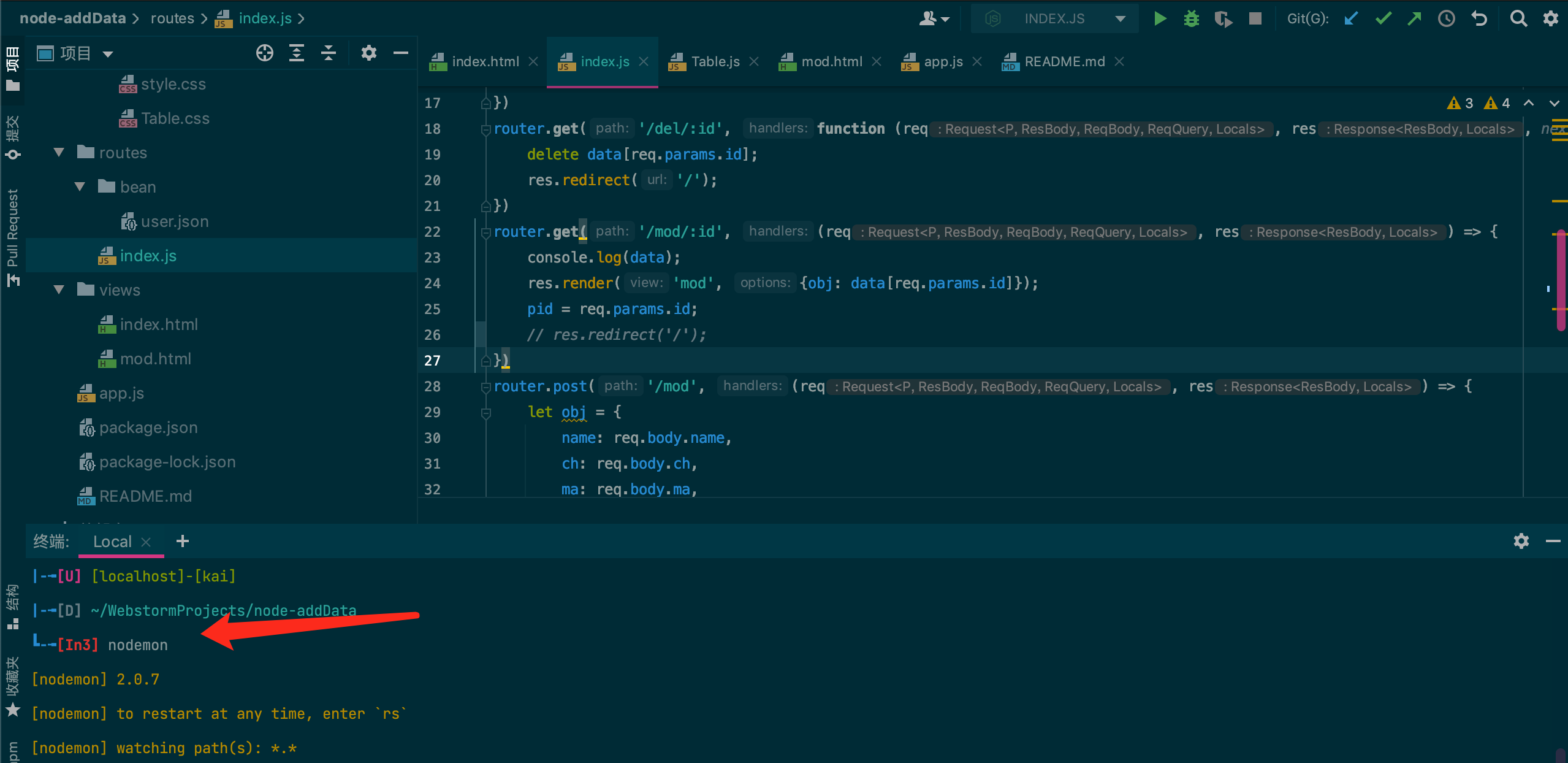1568x763 pixels.
Task: Run the INDEX.JS configuration with the green play icon
Action: coord(1160,18)
